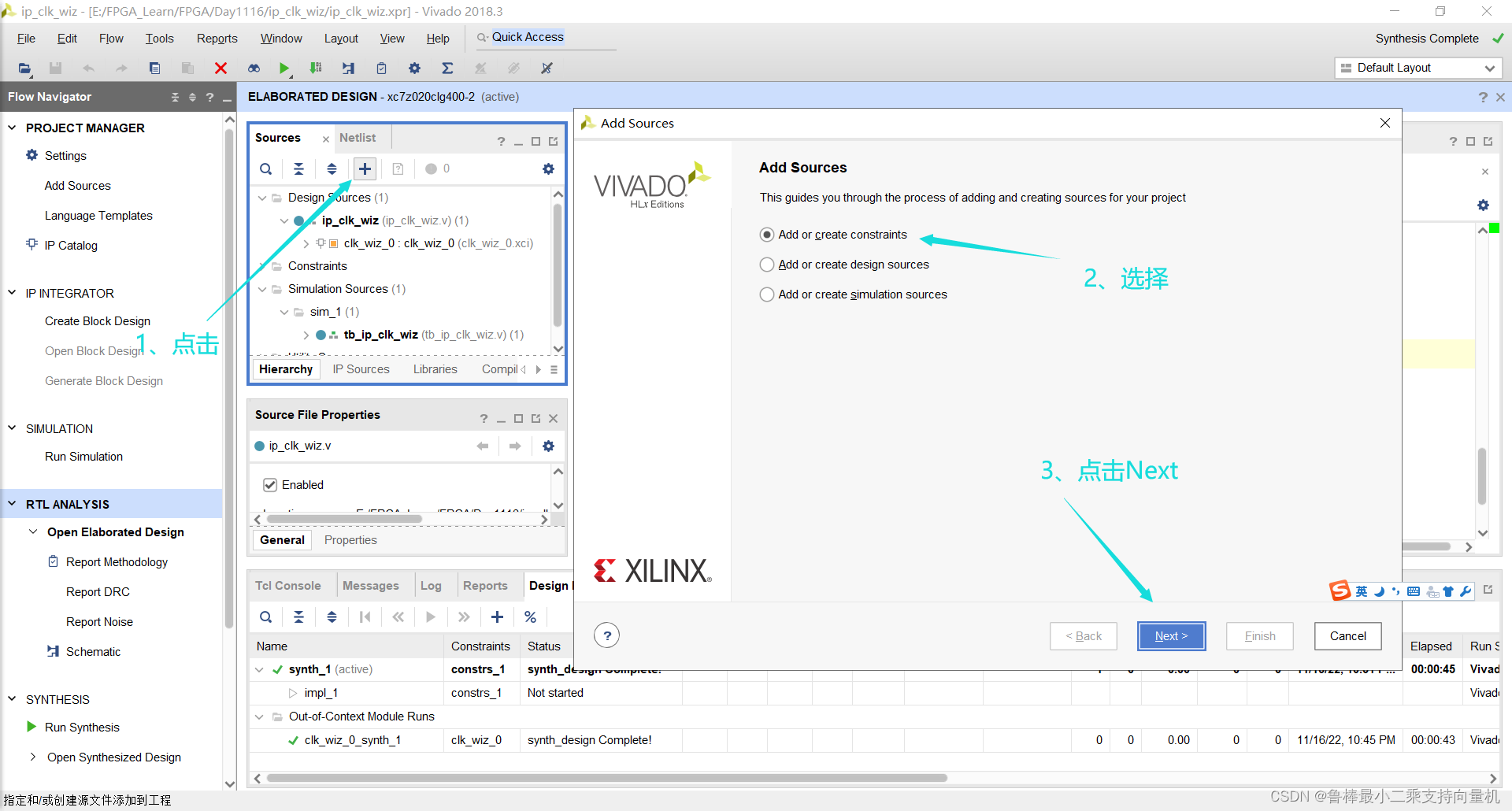Open IP Catalog in Flow Navigator
This screenshot has width=1512, height=811.
point(71,246)
